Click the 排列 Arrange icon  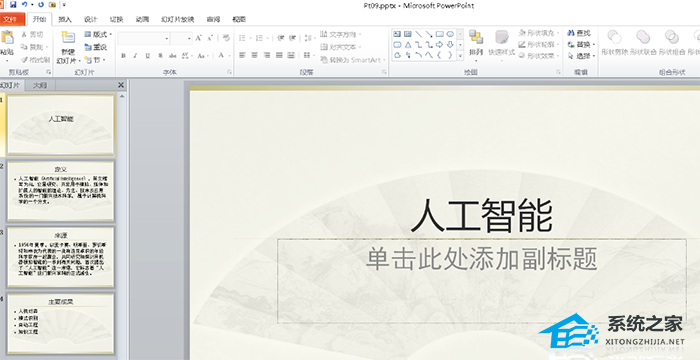tap(476, 38)
